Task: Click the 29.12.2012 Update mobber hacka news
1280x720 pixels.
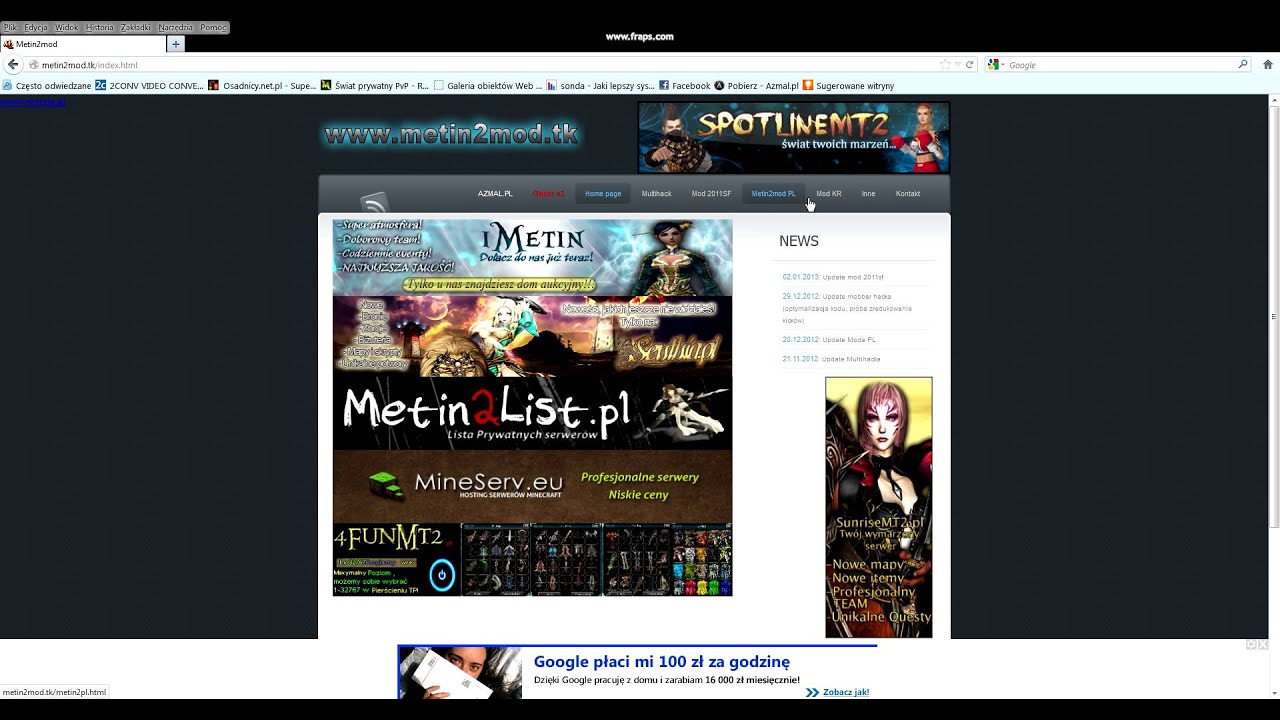Action: 849,308
